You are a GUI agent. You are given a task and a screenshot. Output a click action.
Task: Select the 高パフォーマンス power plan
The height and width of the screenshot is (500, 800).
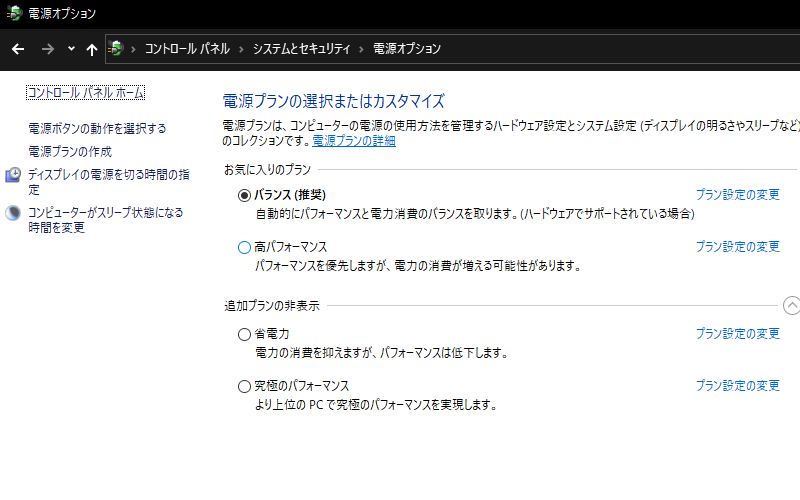(x=245, y=247)
